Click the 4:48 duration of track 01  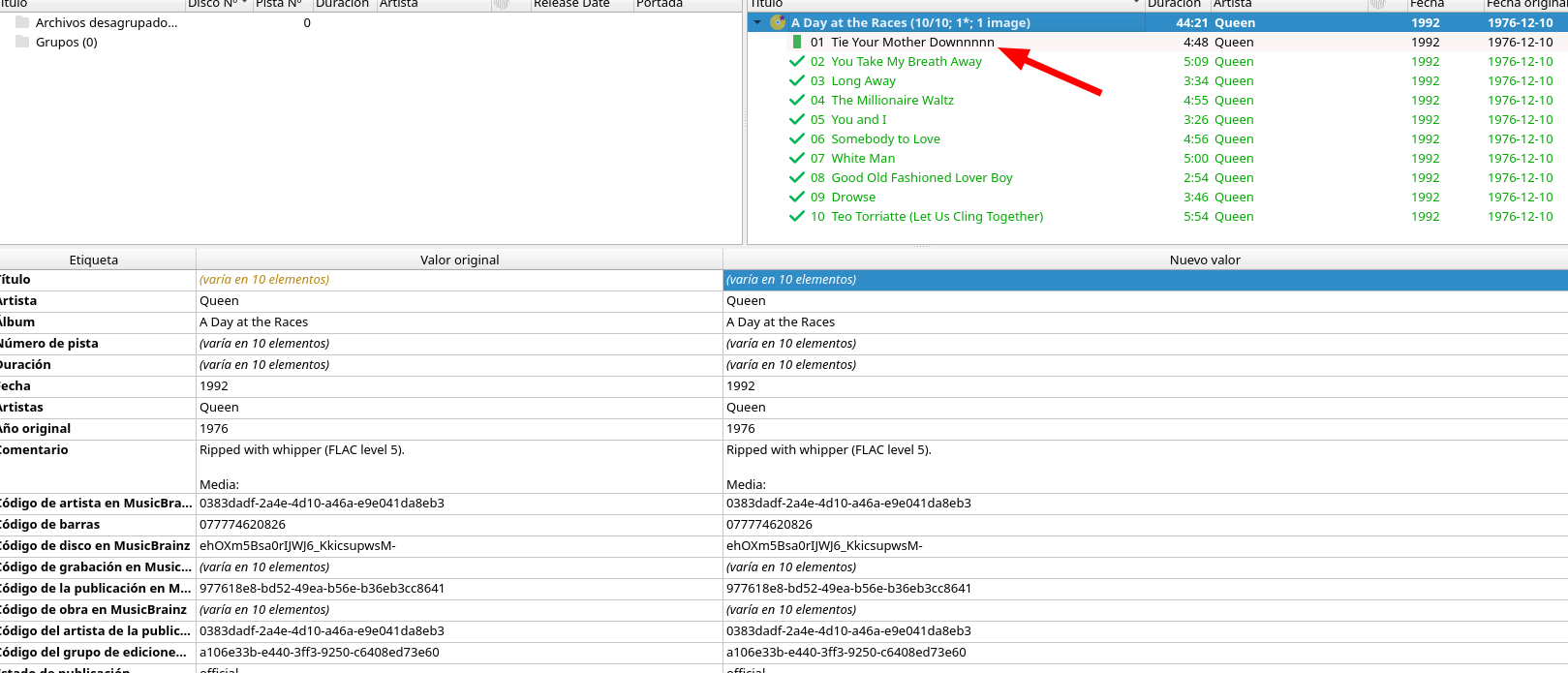click(x=1196, y=42)
